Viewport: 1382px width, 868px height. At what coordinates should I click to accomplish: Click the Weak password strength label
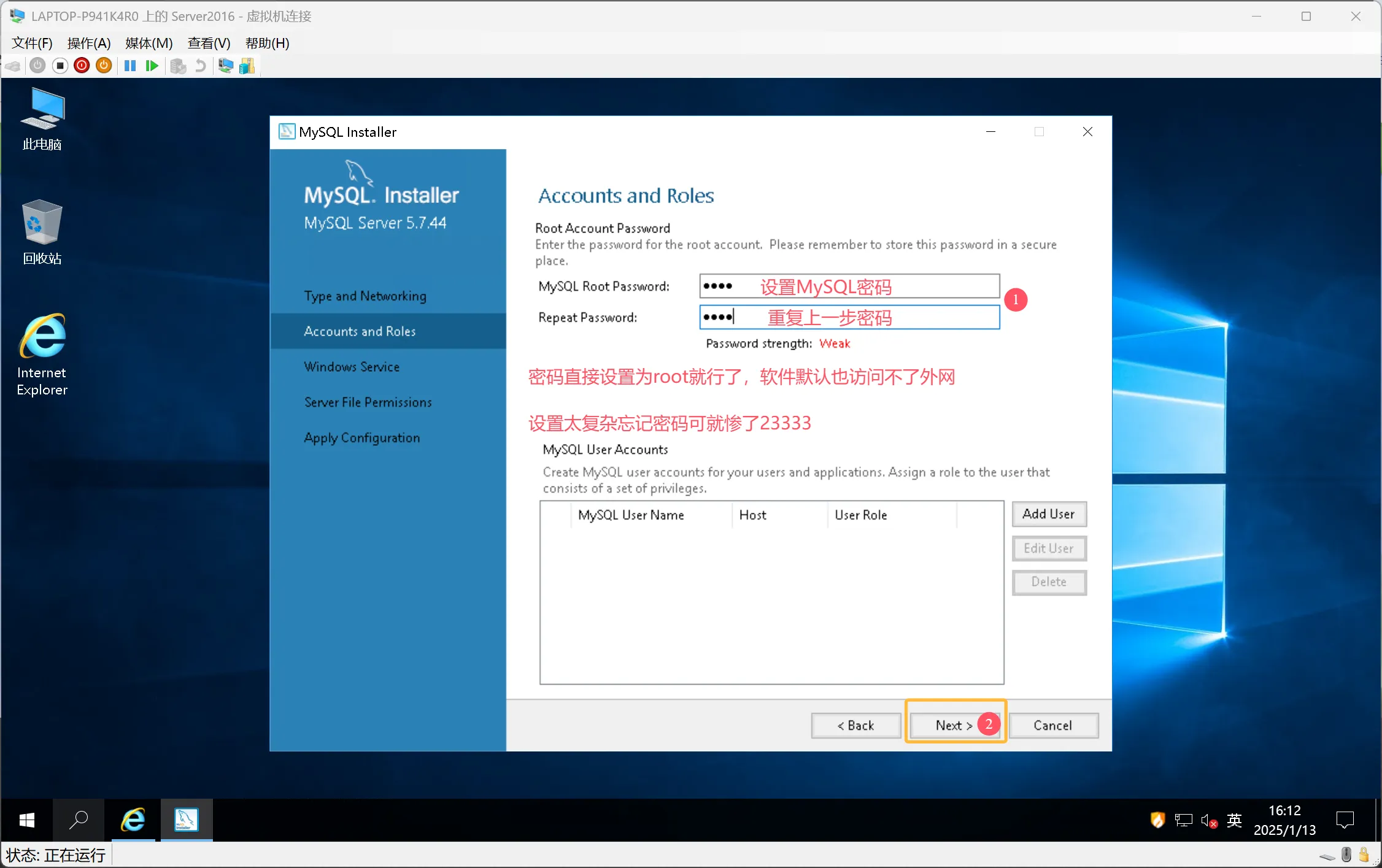835,344
